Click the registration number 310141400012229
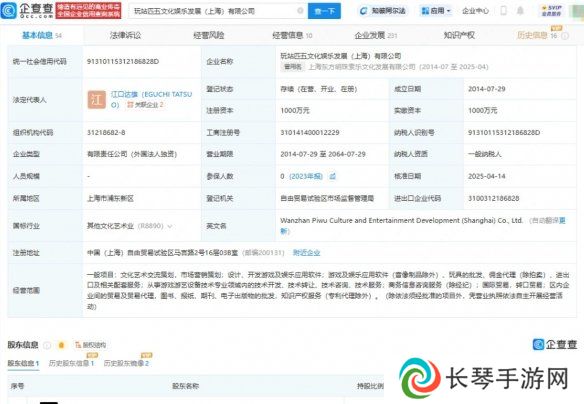 tap(310, 133)
